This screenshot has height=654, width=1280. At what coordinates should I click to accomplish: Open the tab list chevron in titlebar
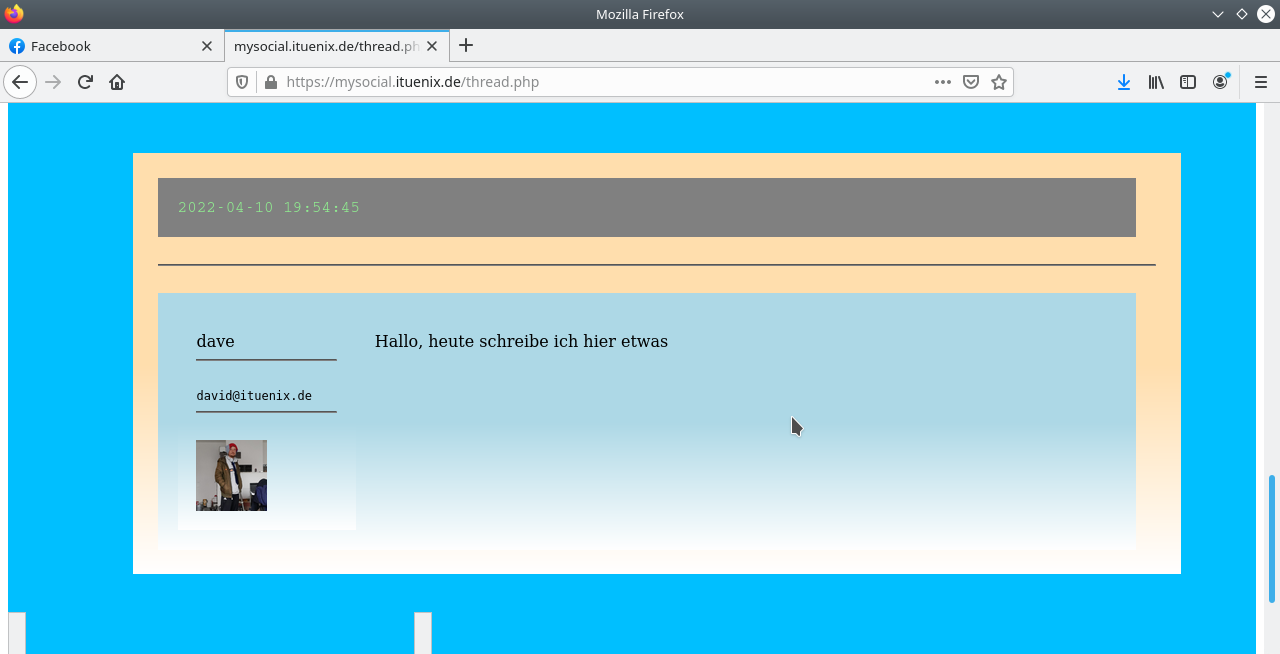click(1218, 14)
